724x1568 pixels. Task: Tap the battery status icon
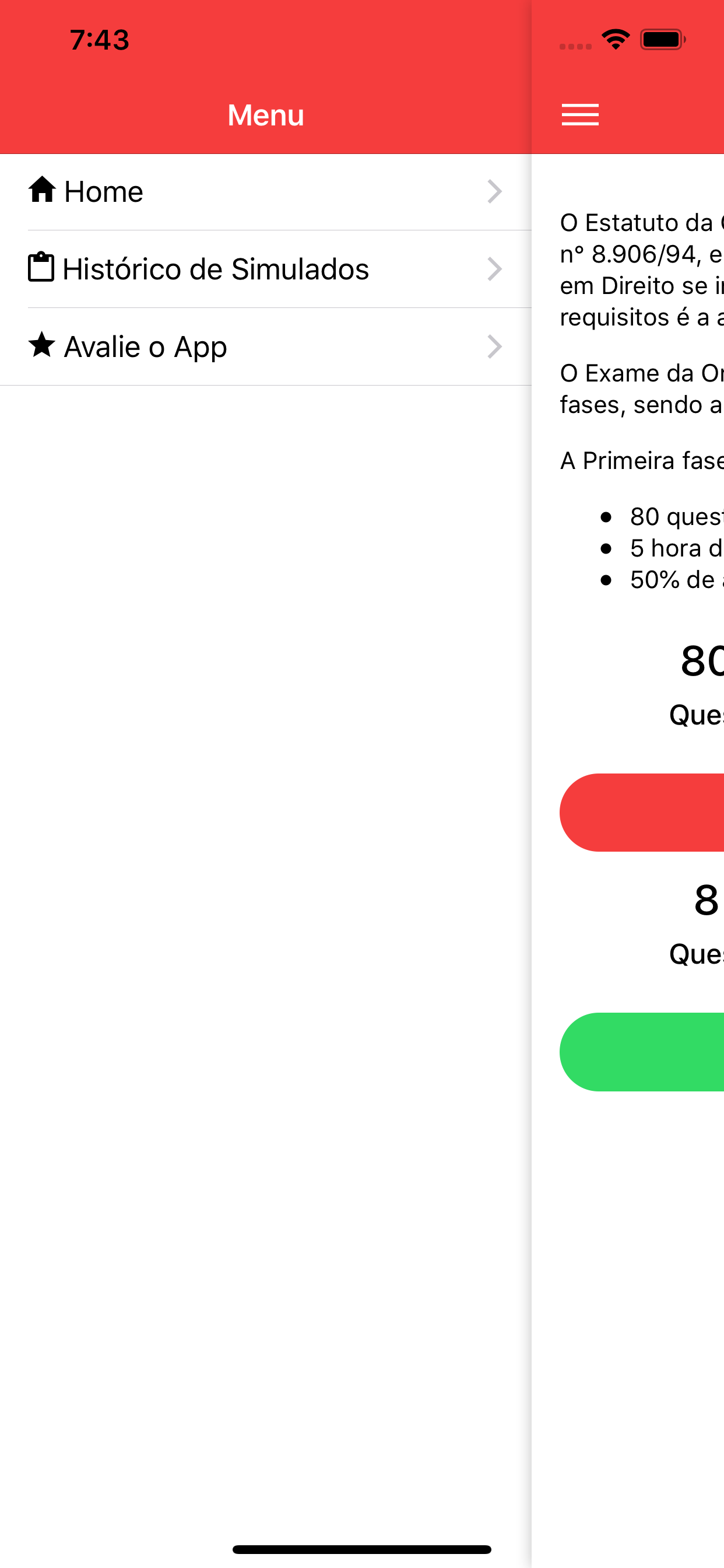click(x=663, y=40)
